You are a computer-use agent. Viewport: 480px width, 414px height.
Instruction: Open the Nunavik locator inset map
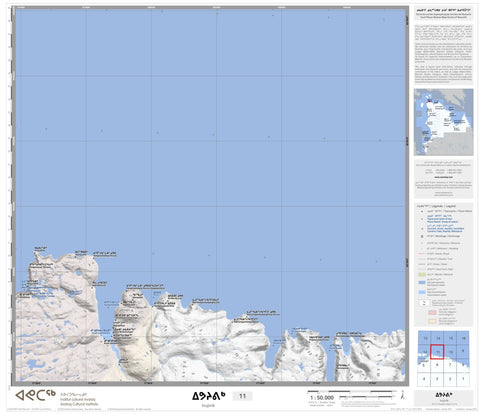(444, 122)
